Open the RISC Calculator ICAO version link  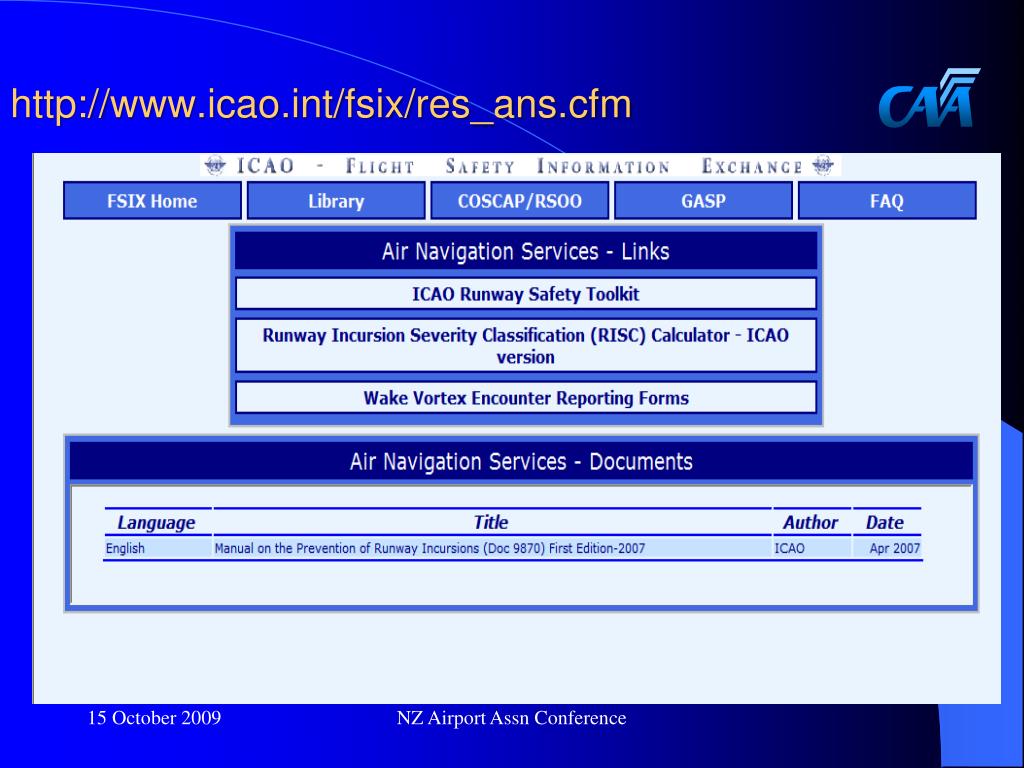point(526,345)
